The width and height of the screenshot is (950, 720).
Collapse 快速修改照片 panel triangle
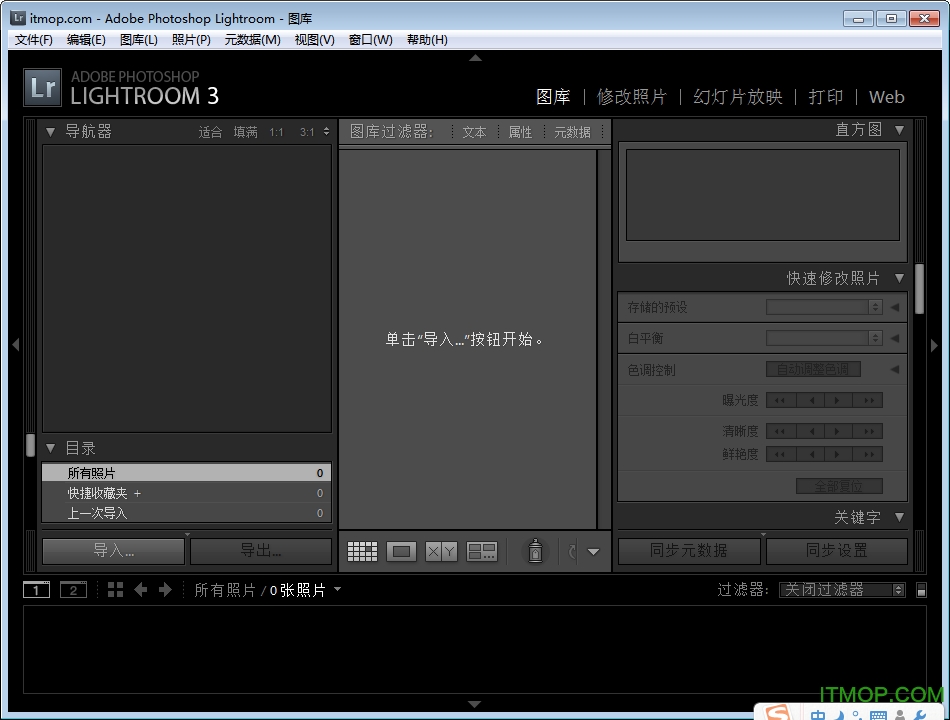[900, 278]
